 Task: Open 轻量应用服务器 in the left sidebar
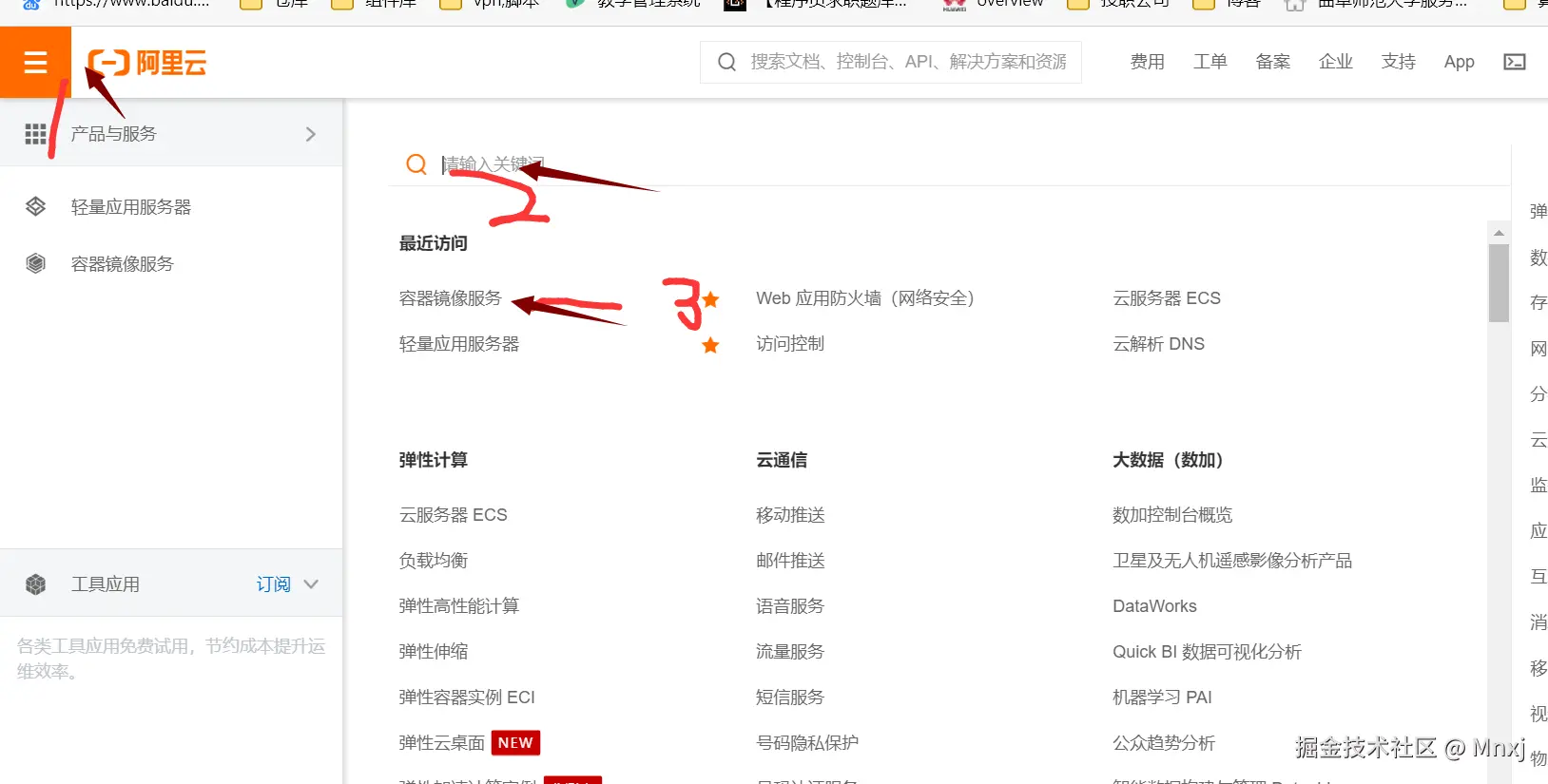tap(131, 207)
